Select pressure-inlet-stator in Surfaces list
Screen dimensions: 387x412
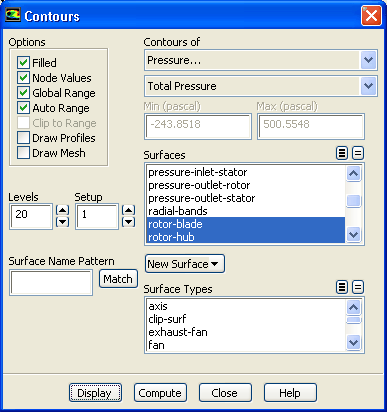[x=246, y=172]
